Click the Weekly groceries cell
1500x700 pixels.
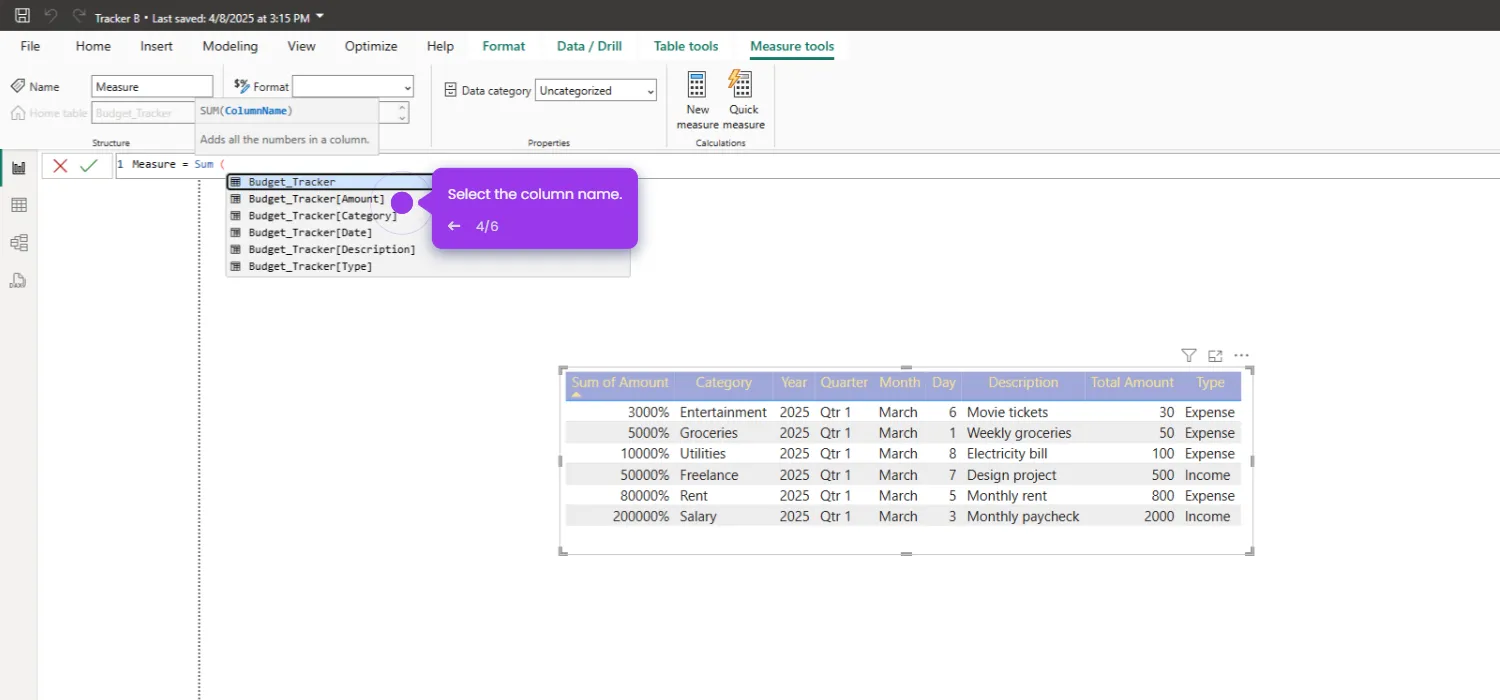point(1019,433)
